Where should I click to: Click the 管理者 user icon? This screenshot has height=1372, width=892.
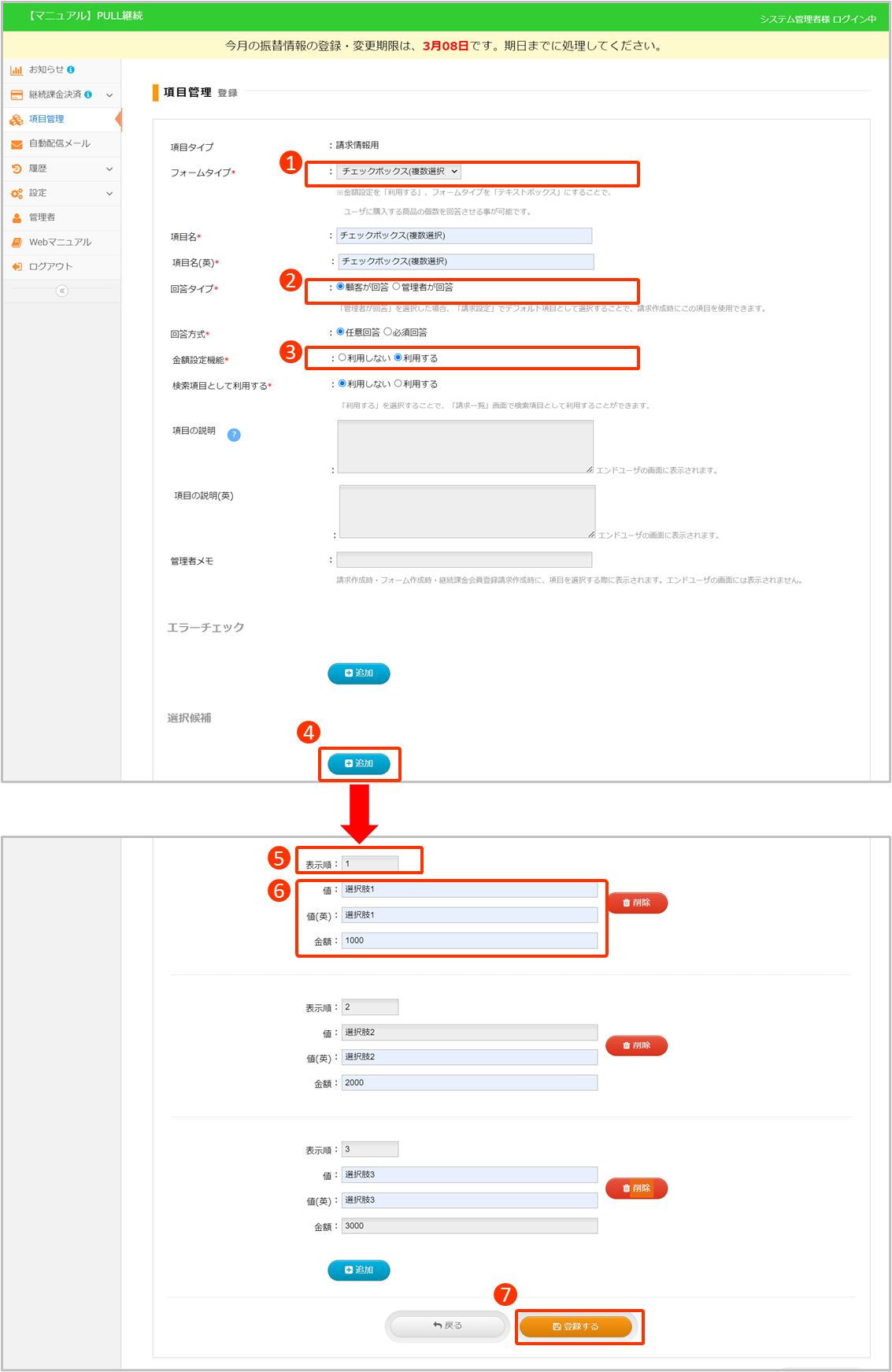[16, 218]
